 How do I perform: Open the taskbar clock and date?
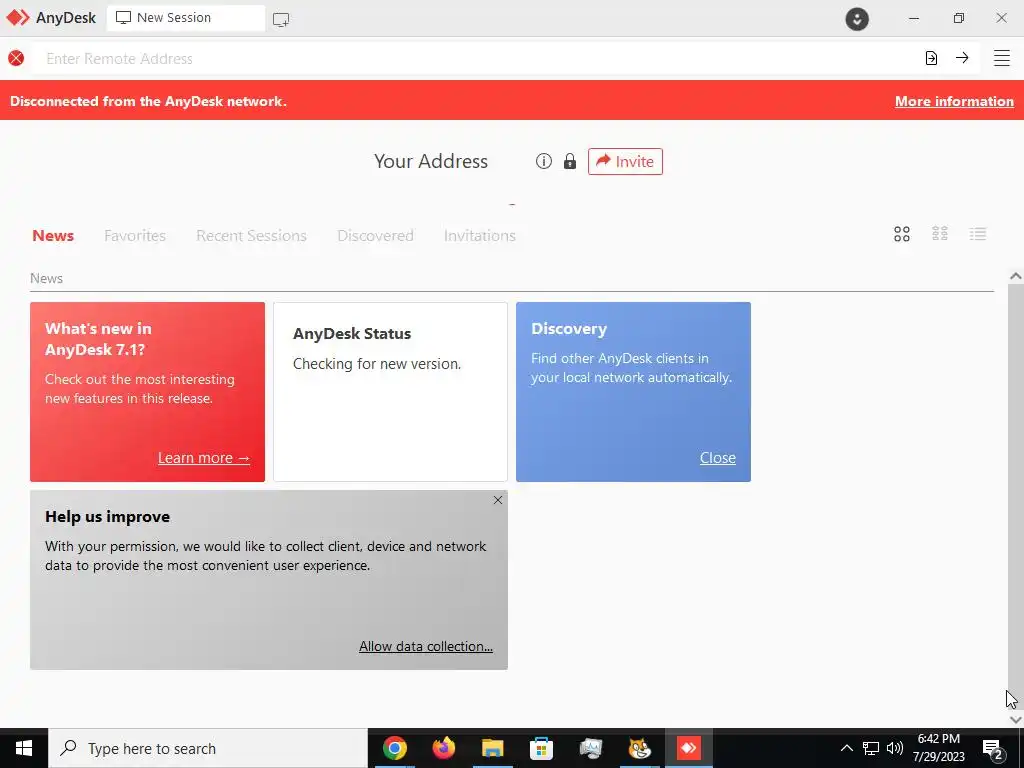pos(938,748)
